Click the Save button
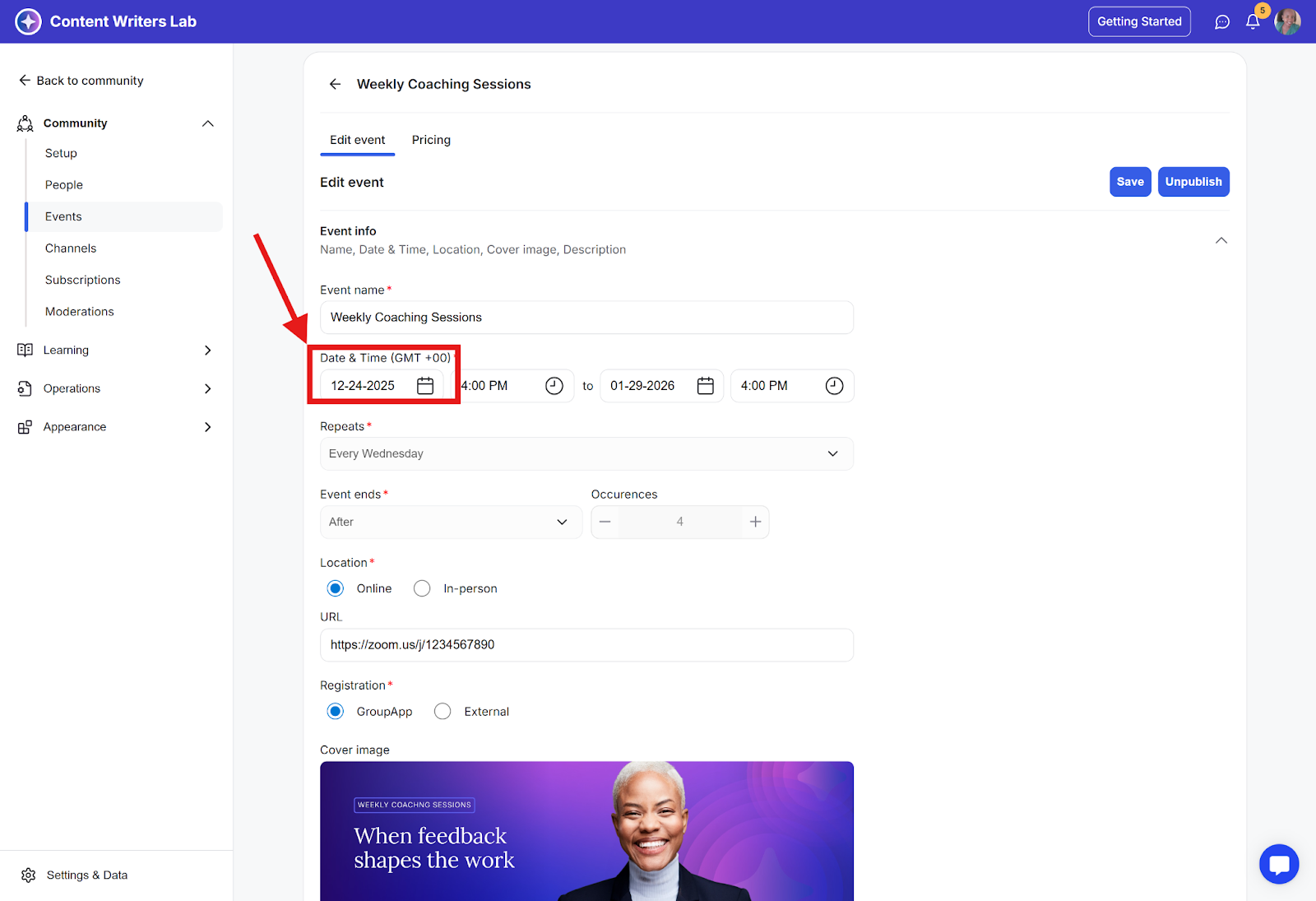The height and width of the screenshot is (901, 1316). coord(1129,182)
